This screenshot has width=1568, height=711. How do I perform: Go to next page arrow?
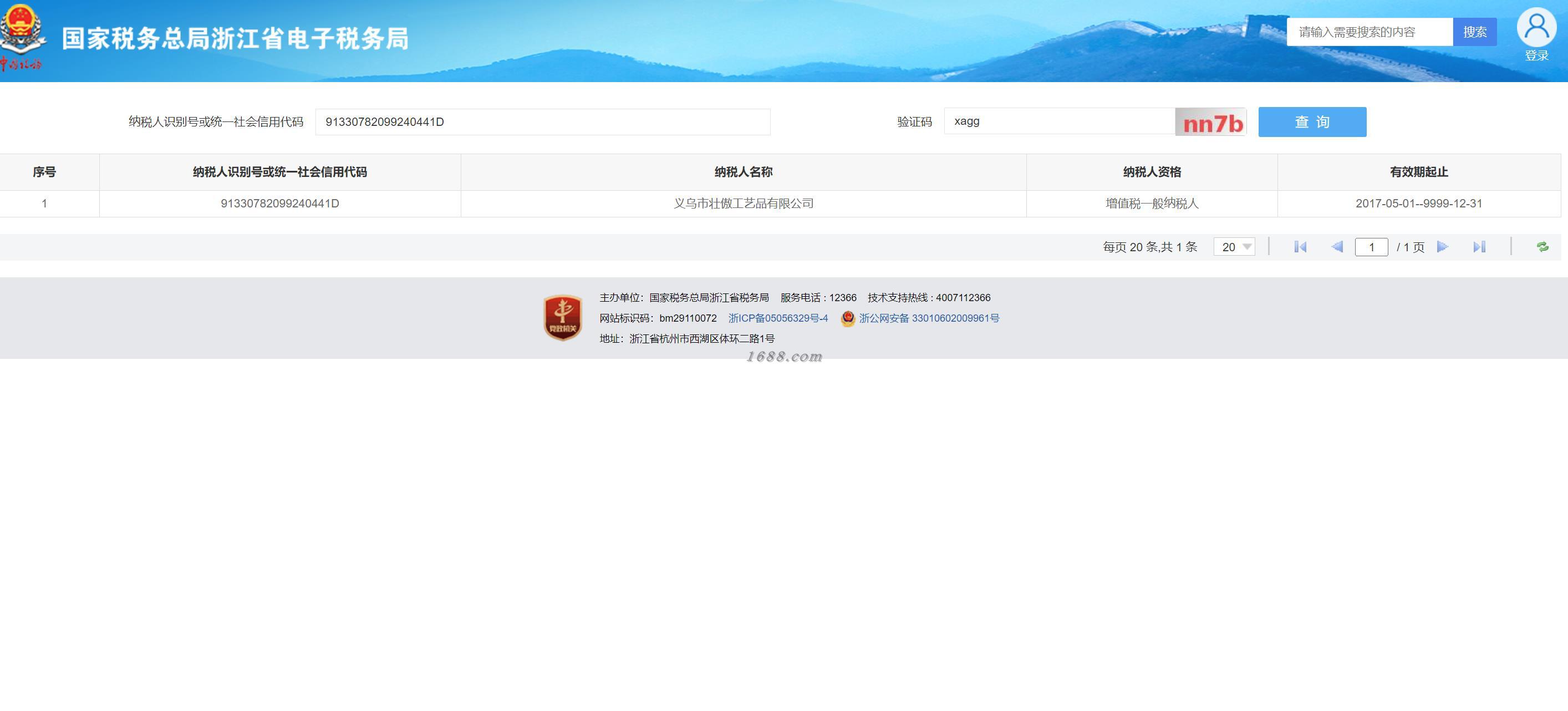tap(1442, 247)
